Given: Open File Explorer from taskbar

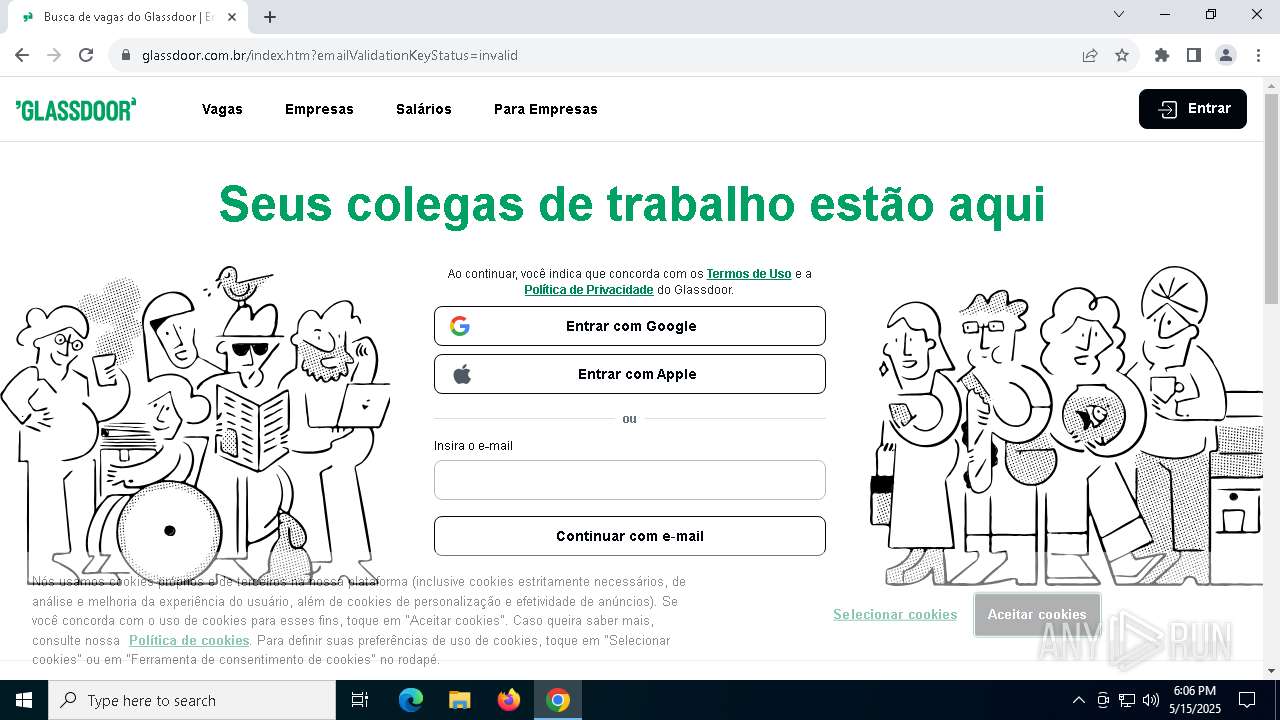Looking at the screenshot, I should [459, 700].
